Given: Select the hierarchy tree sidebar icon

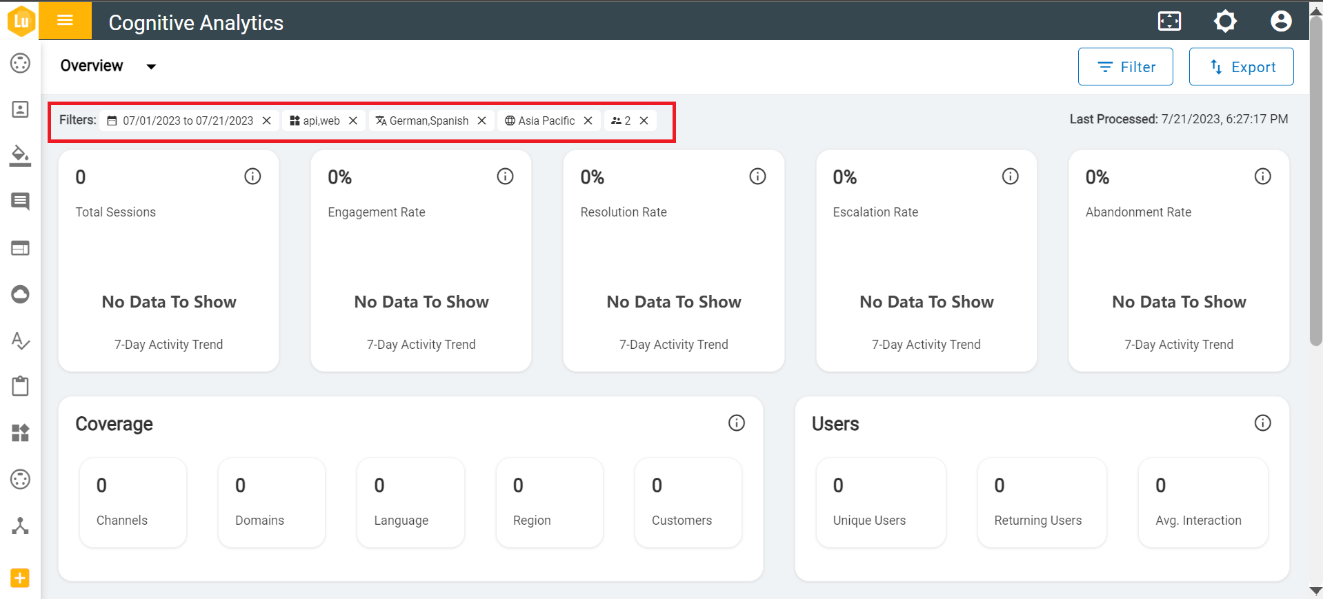Looking at the screenshot, I should [20, 525].
